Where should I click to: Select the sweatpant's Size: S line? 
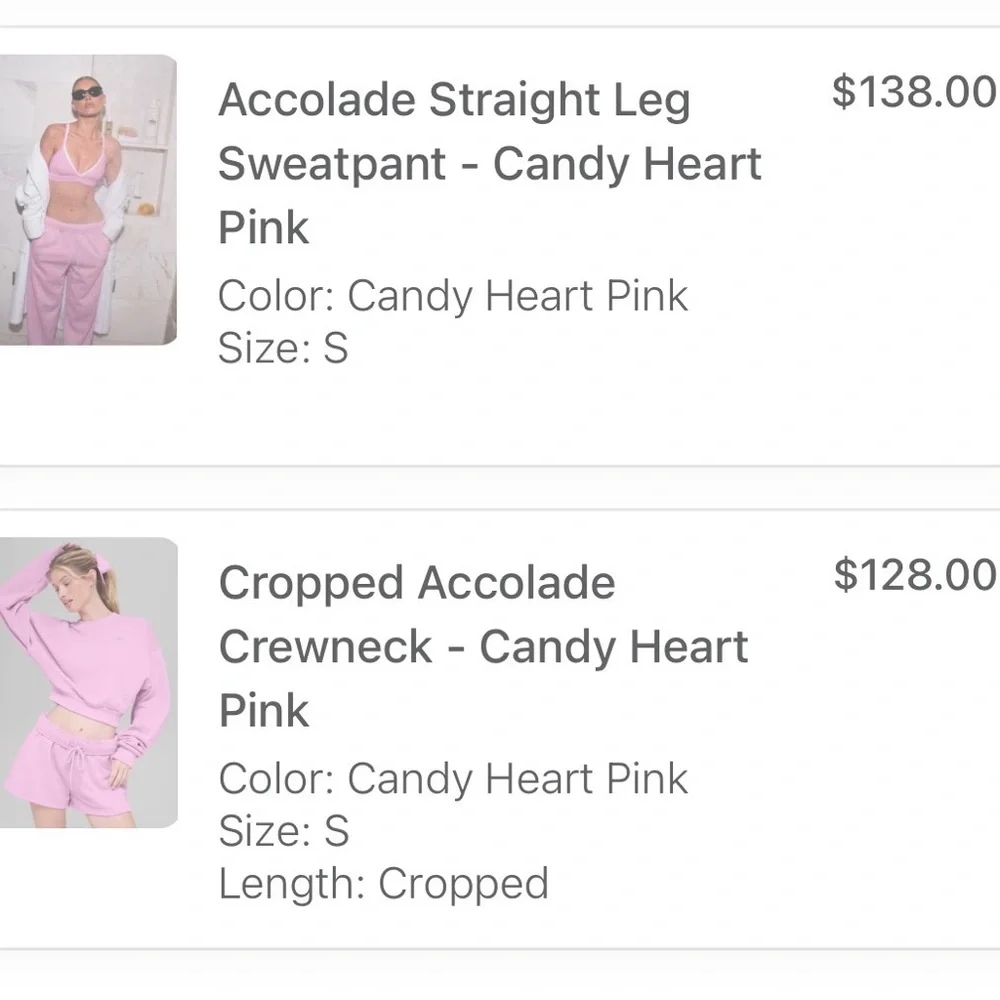pyautogui.click(x=283, y=349)
